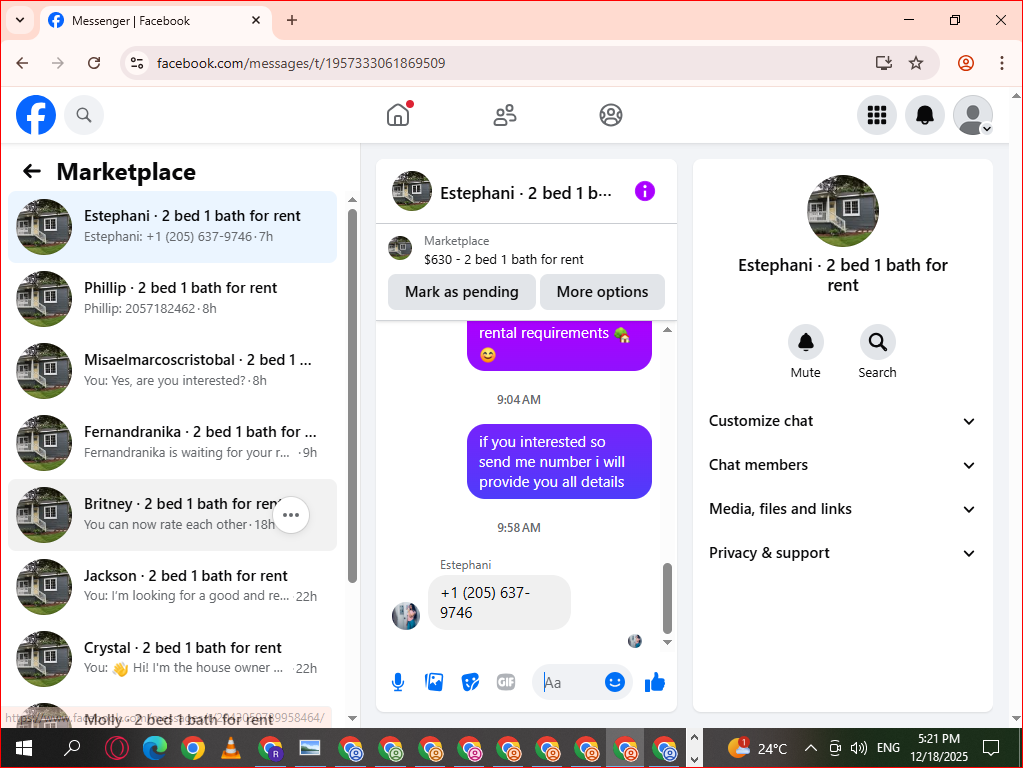Screen dimensions: 1023x768
Task: Show hidden system tray icons
Action: [810, 748]
